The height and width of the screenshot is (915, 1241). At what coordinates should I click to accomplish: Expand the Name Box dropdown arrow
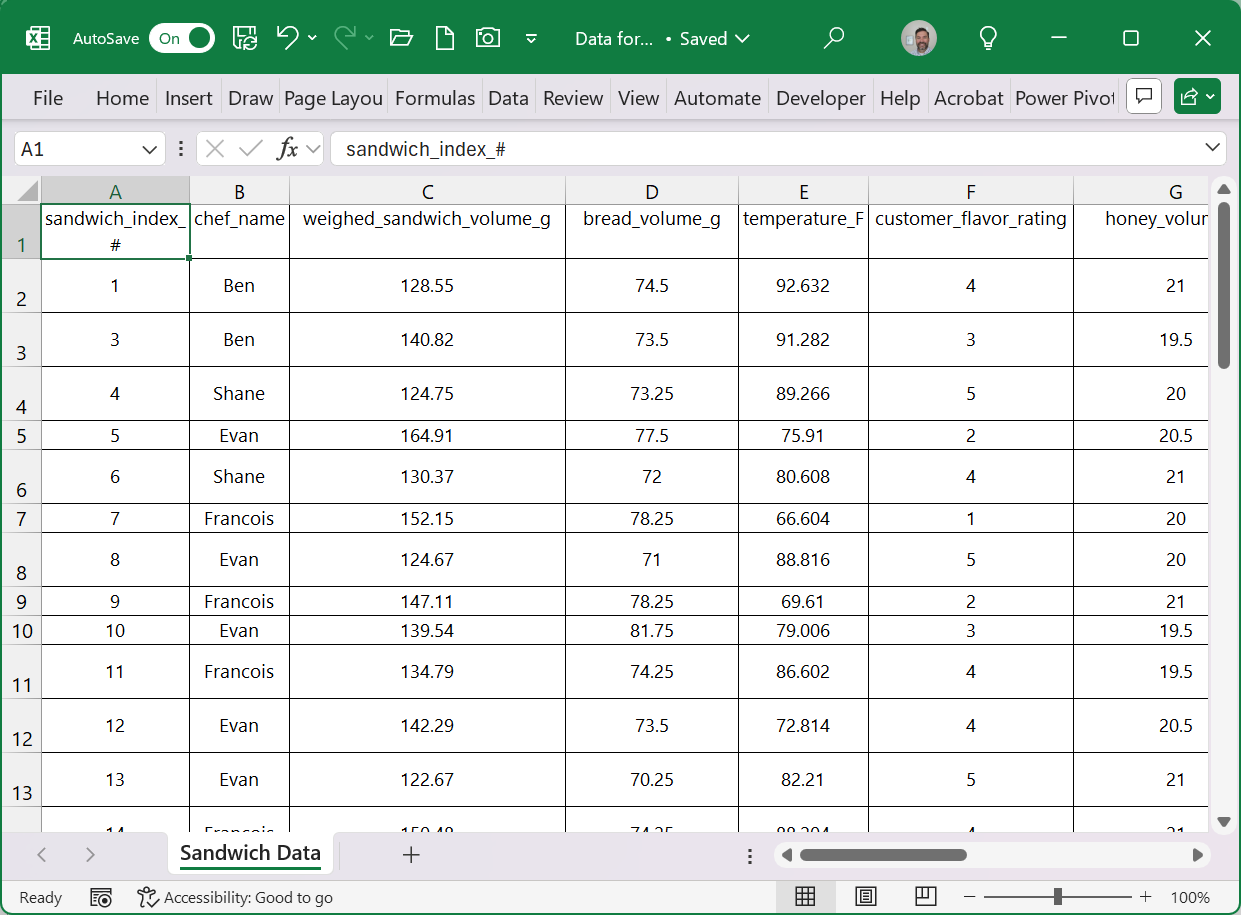tap(150, 149)
